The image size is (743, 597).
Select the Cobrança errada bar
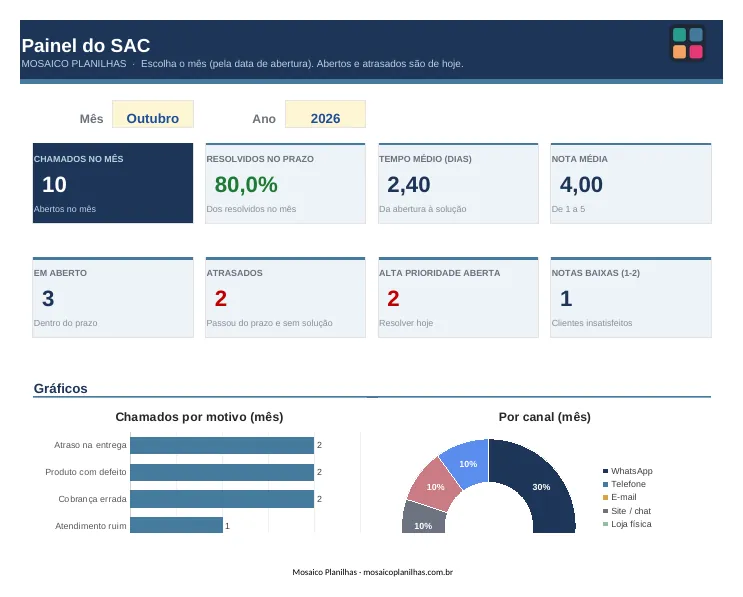(222, 499)
